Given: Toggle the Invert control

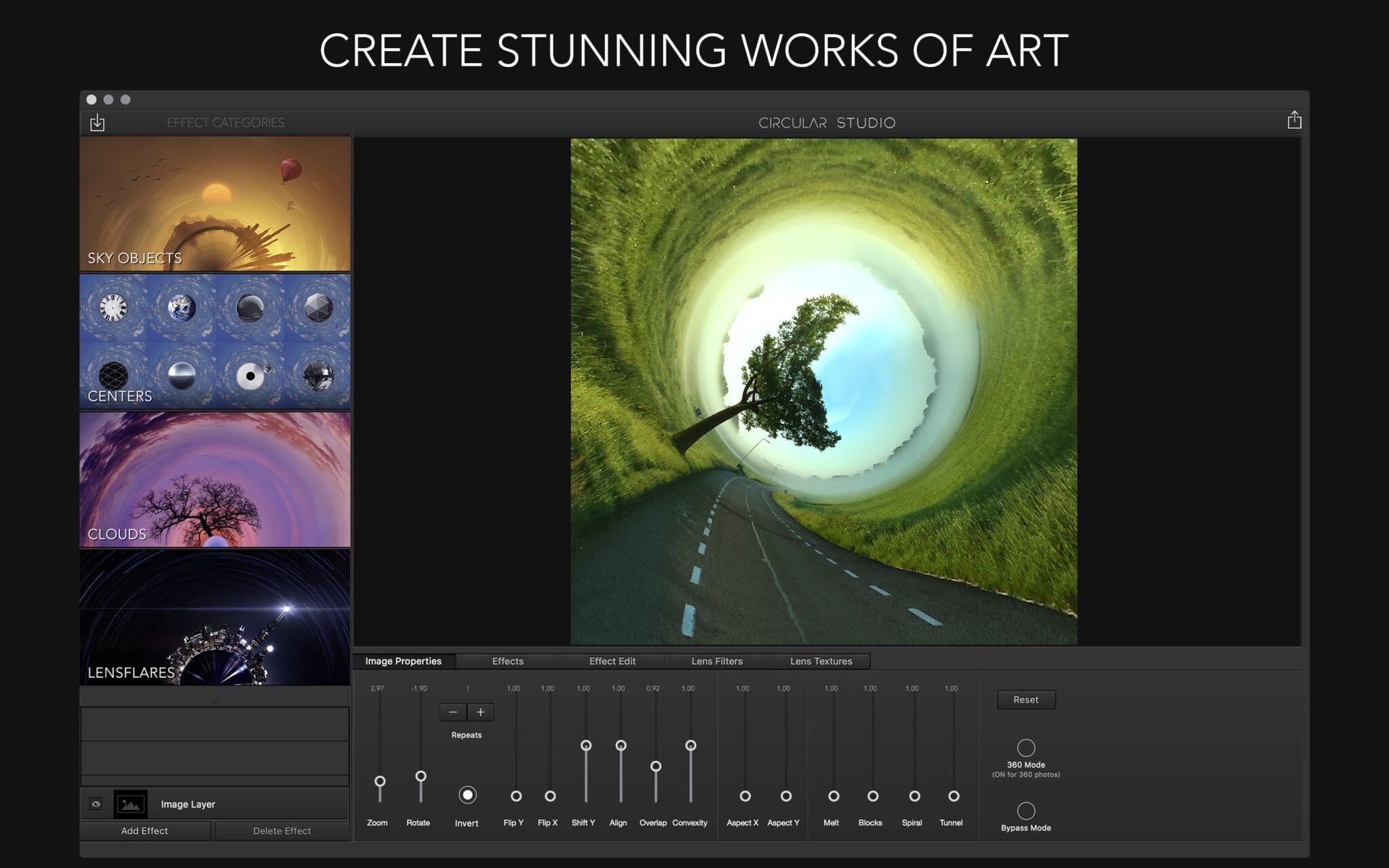Looking at the screenshot, I should pos(467,794).
